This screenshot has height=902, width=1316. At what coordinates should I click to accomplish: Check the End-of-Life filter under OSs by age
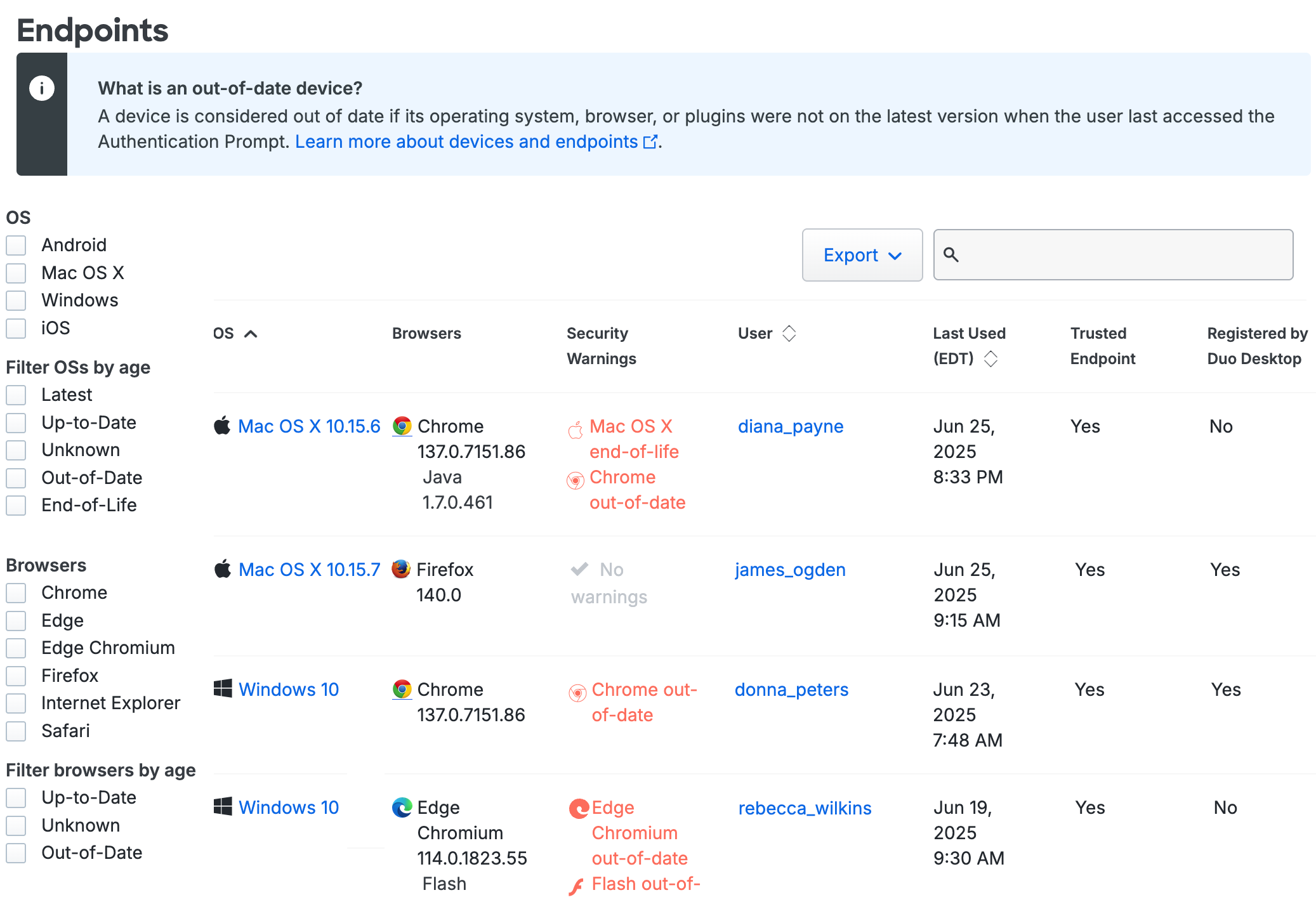coord(16,505)
